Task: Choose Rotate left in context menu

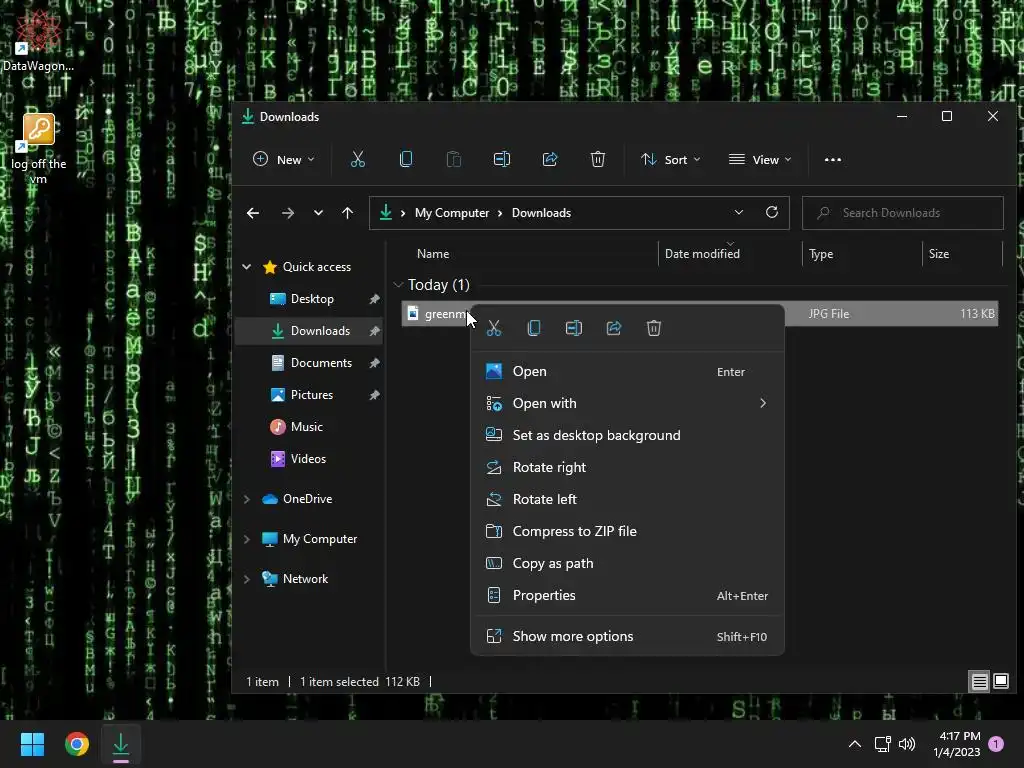Action: (x=627, y=500)
